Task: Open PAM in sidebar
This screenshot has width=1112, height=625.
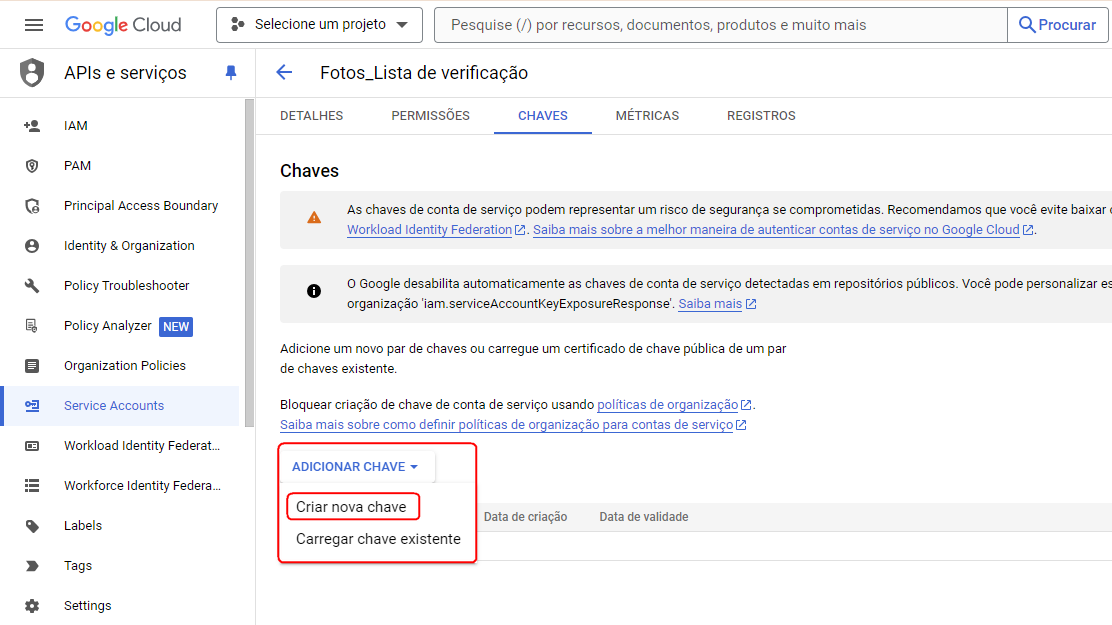Action: [x=77, y=165]
